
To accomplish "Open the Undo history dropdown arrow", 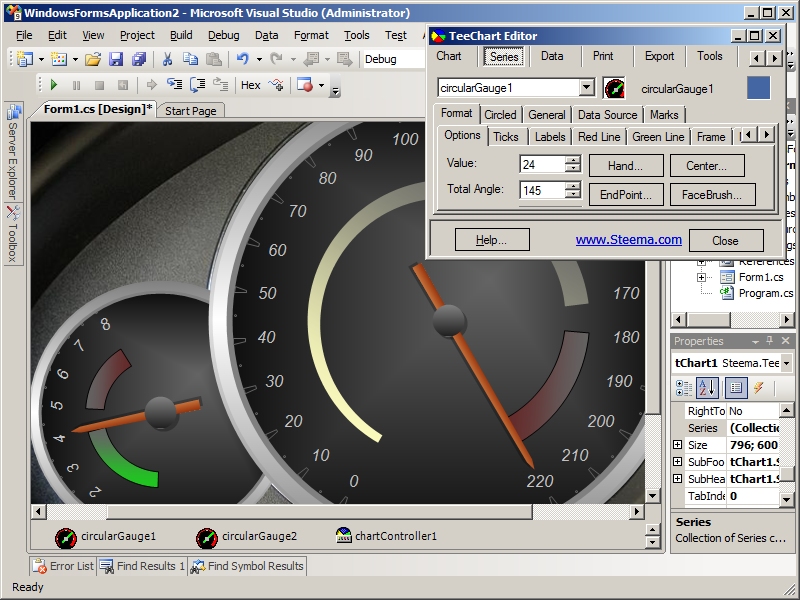I will point(259,60).
